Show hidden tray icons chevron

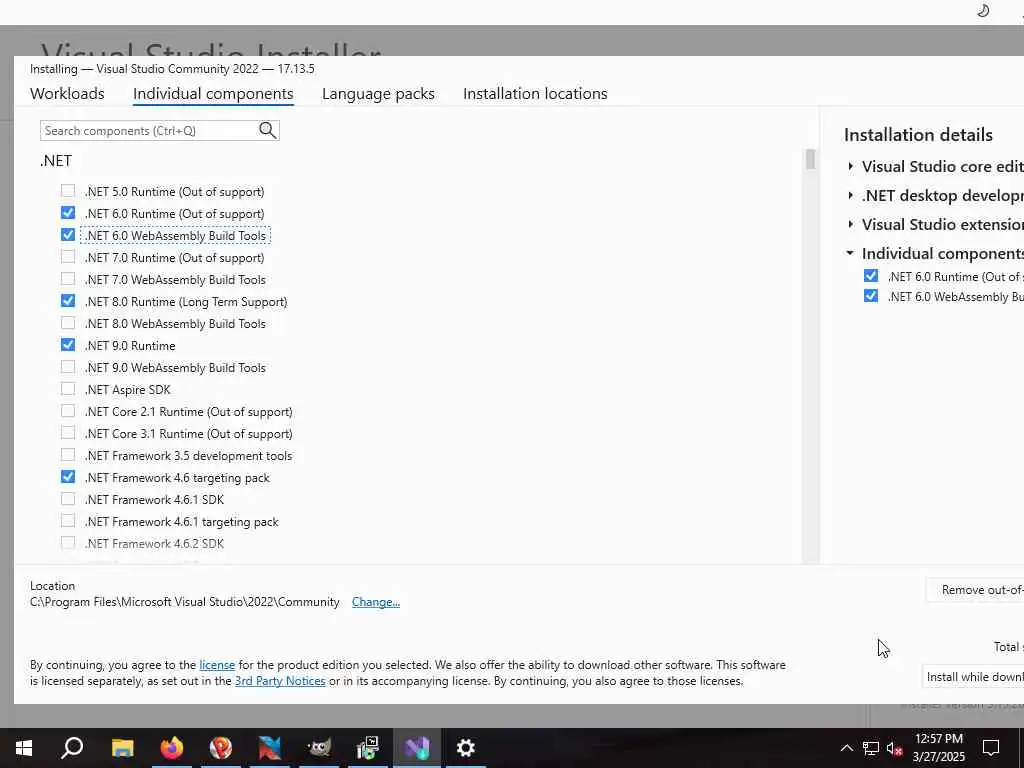coord(846,748)
